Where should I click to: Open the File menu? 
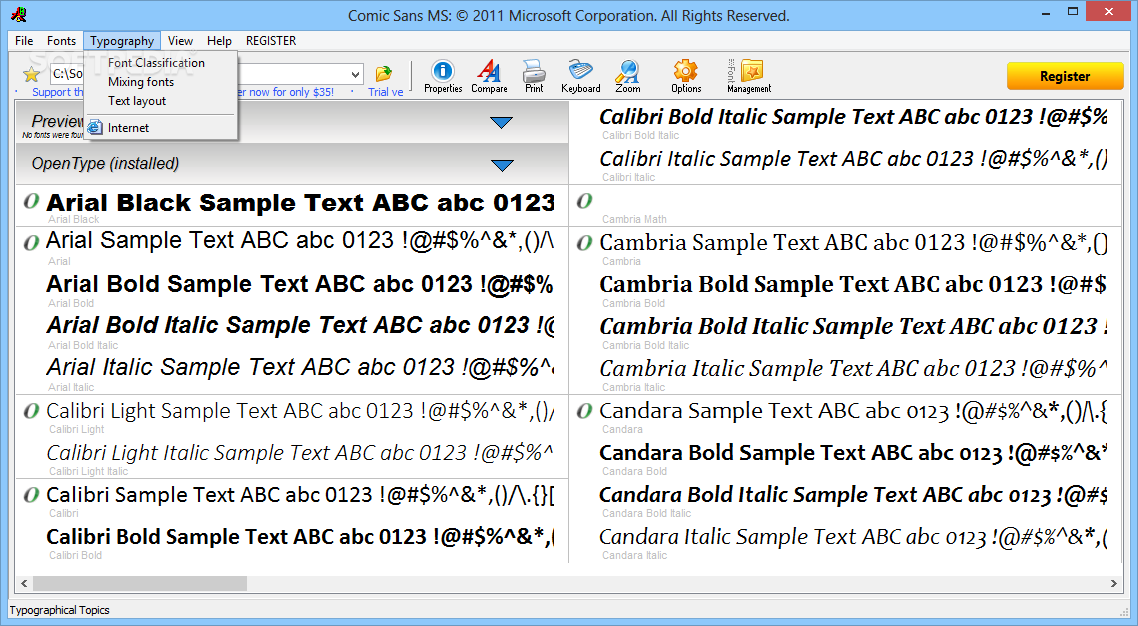(24, 41)
